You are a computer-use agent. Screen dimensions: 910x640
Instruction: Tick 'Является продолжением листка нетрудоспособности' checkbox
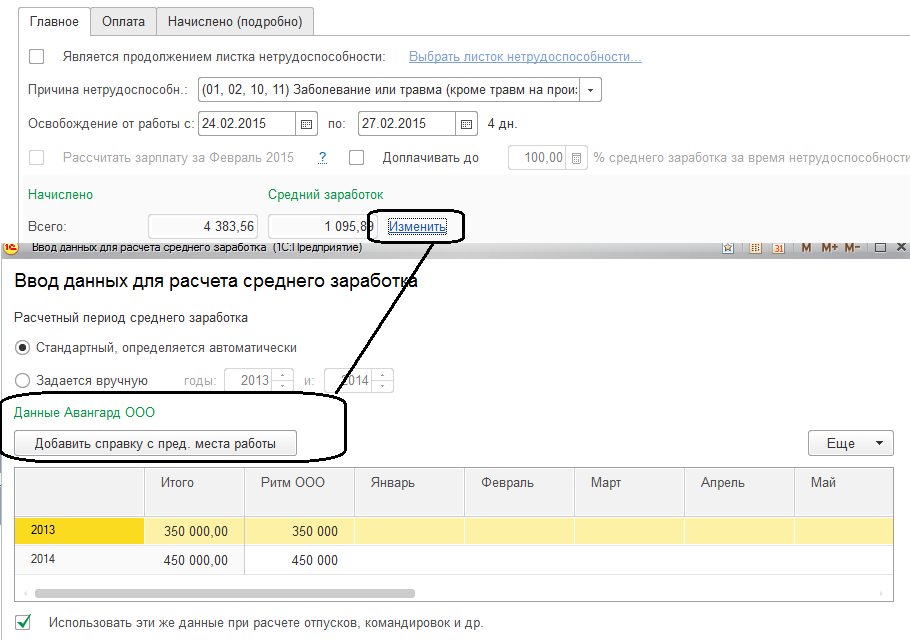pos(37,57)
